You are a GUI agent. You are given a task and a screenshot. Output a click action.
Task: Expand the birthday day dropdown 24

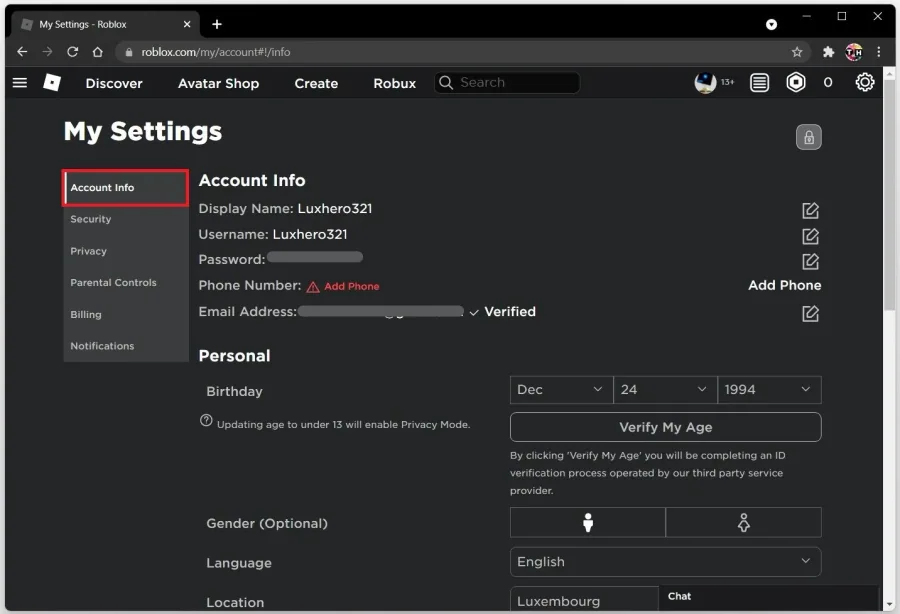point(665,390)
